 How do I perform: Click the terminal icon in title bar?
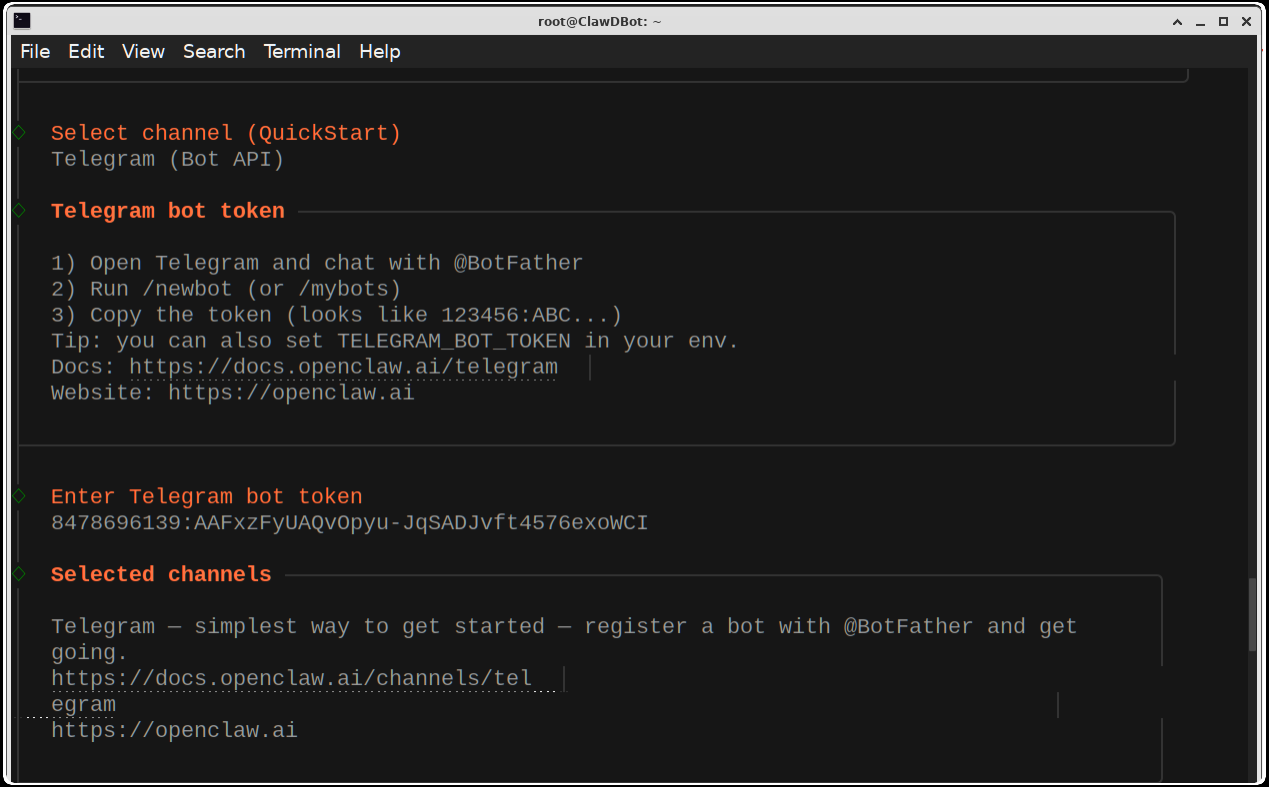22,21
